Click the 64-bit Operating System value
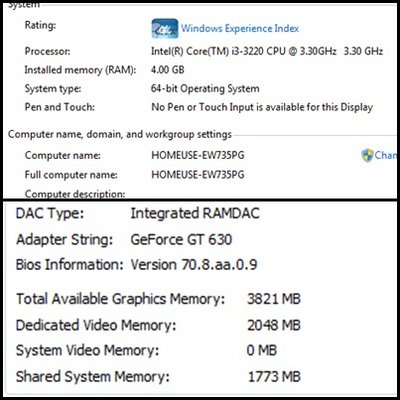The height and width of the screenshot is (400, 400). [205, 89]
